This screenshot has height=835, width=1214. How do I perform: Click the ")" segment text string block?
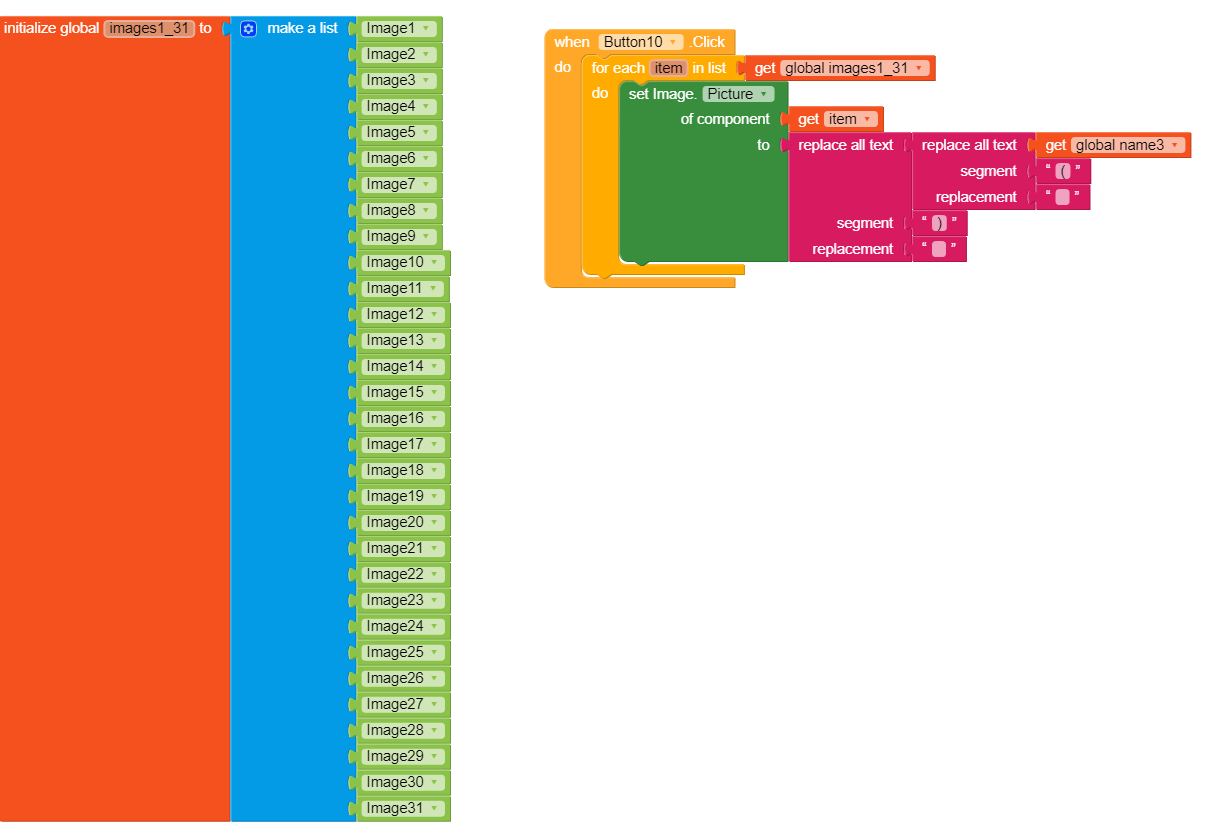click(940, 222)
